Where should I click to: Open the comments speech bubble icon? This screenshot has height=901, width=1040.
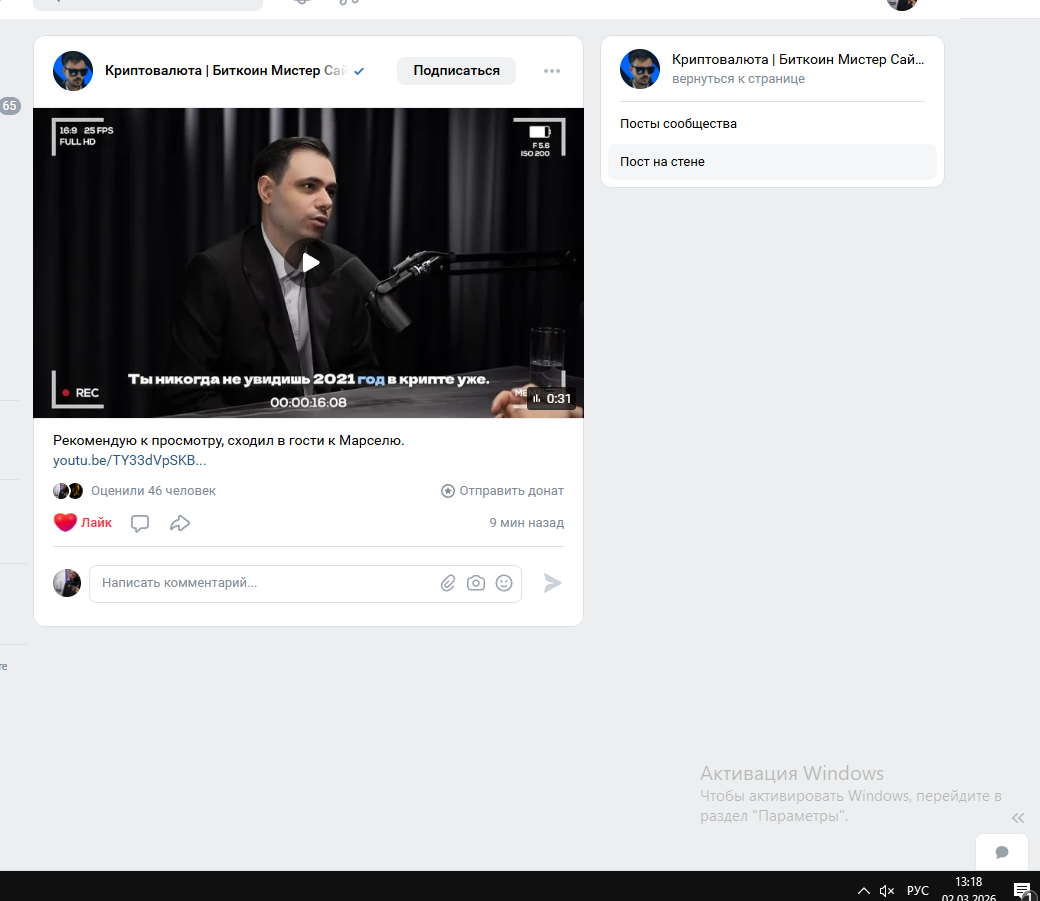point(140,523)
